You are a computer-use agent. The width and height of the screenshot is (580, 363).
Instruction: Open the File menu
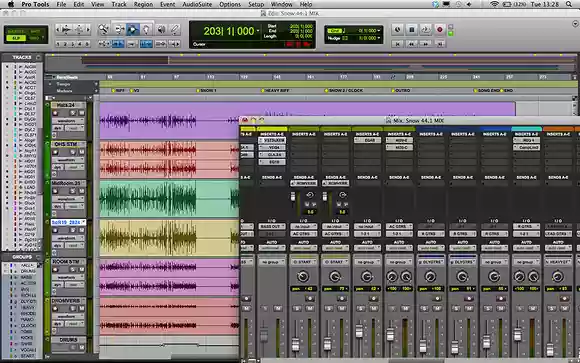click(x=61, y=4)
